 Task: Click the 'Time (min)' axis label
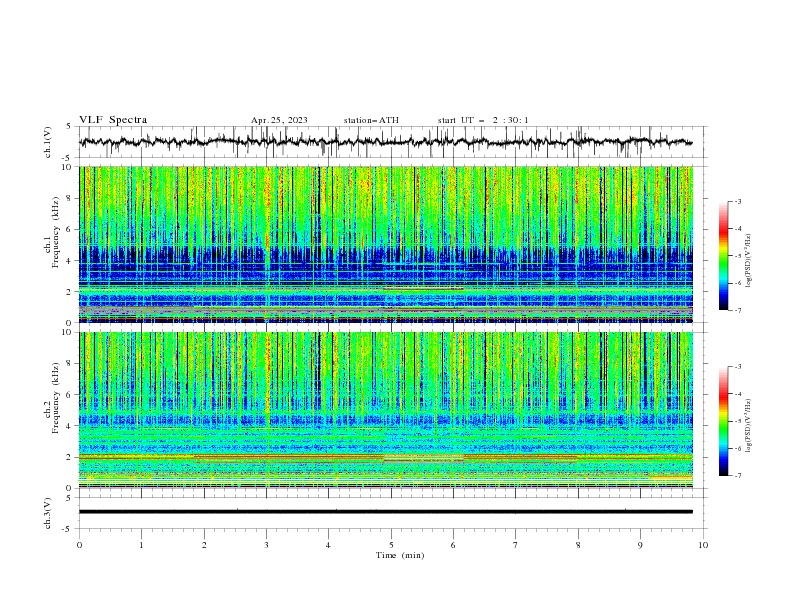(400, 555)
